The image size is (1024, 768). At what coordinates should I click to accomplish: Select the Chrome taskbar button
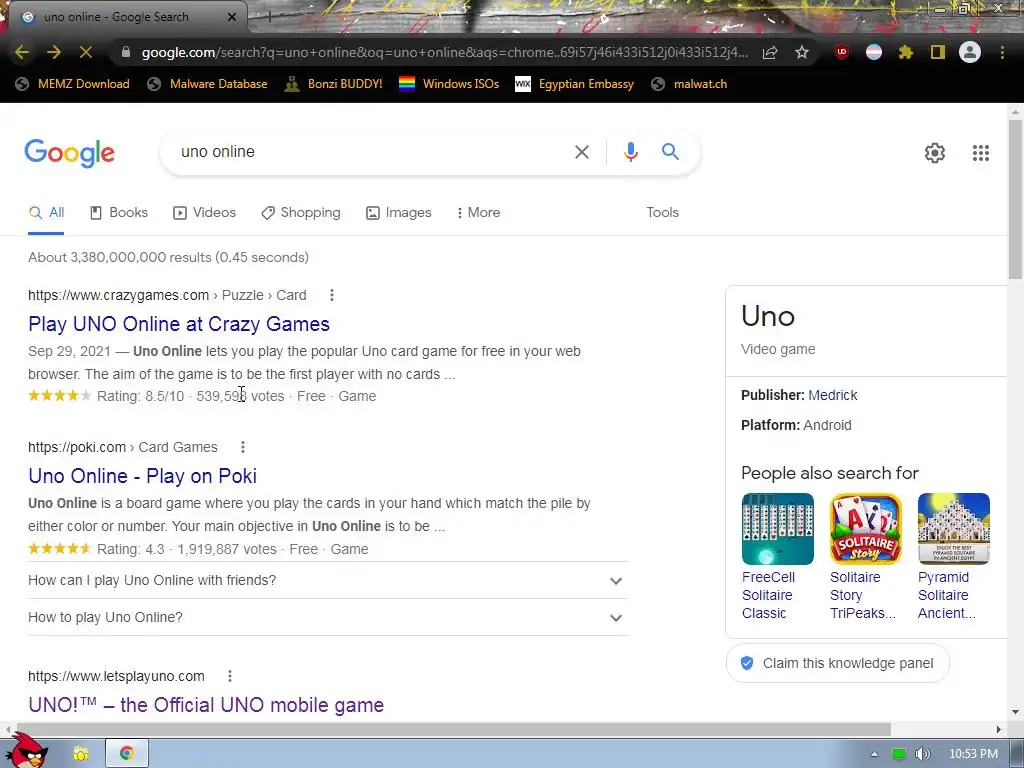127,754
